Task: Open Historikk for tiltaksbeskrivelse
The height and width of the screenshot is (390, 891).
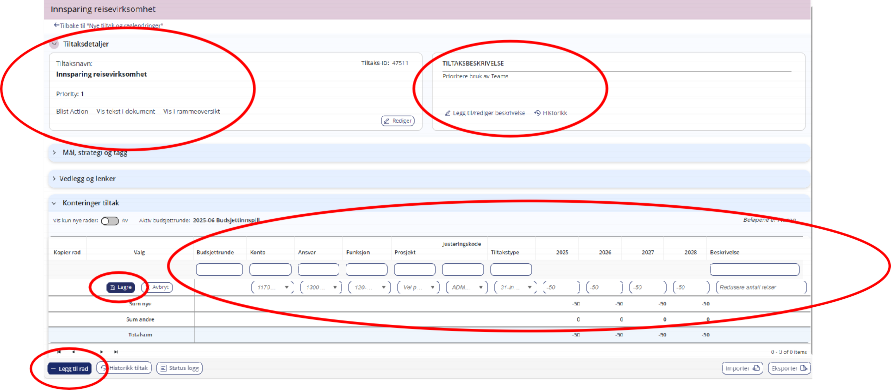Action: click(551, 113)
